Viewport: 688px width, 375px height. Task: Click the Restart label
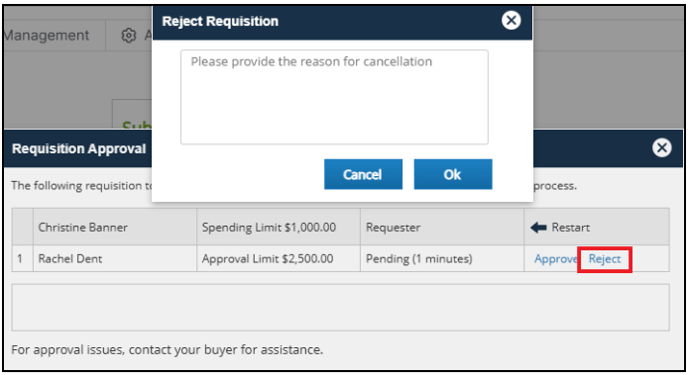tap(570, 228)
